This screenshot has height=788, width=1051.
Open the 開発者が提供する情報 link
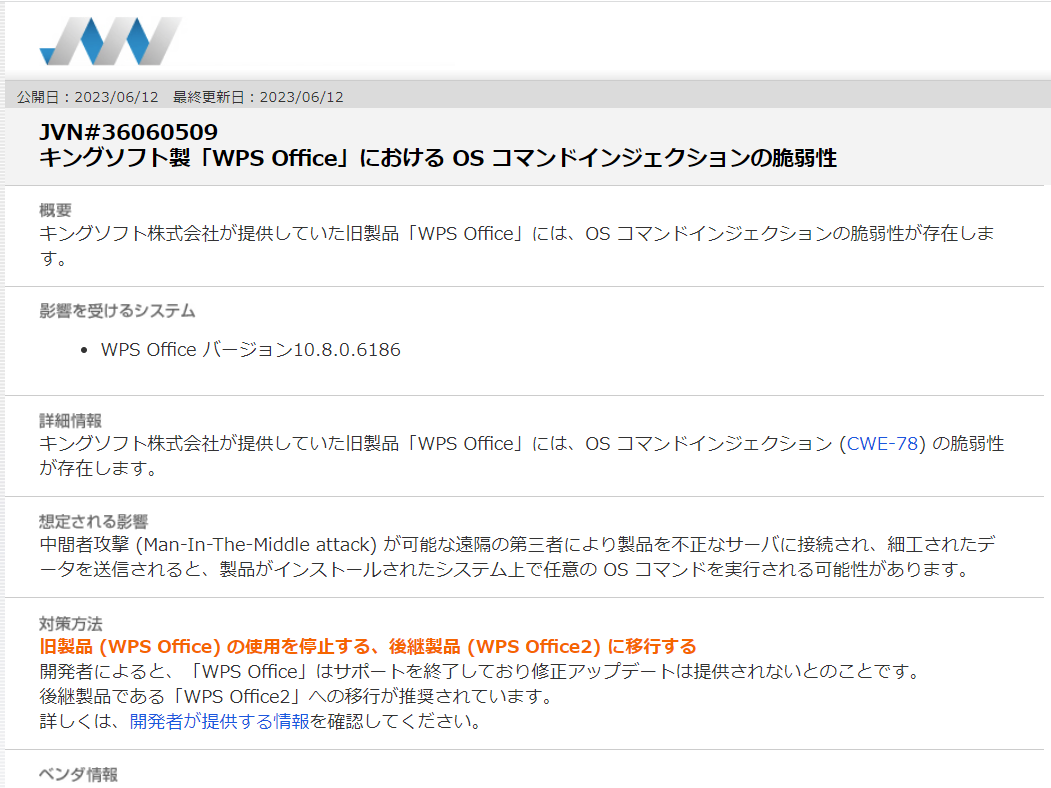[x=219, y=721]
